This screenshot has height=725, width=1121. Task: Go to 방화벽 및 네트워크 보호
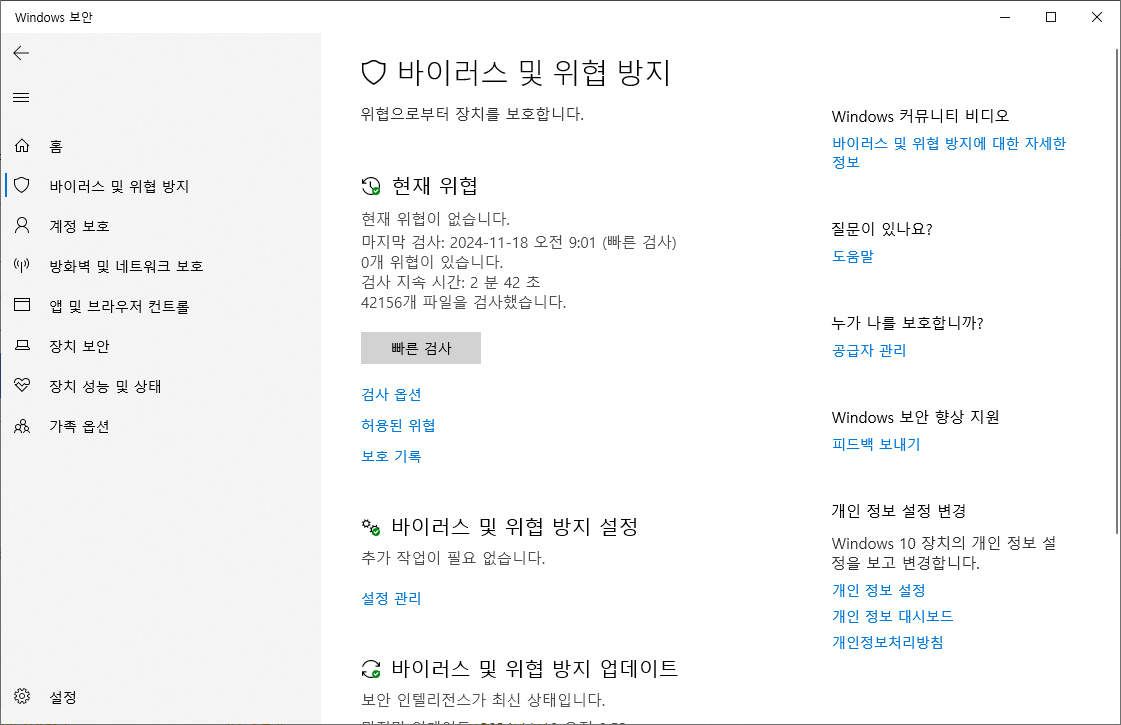pos(161,266)
